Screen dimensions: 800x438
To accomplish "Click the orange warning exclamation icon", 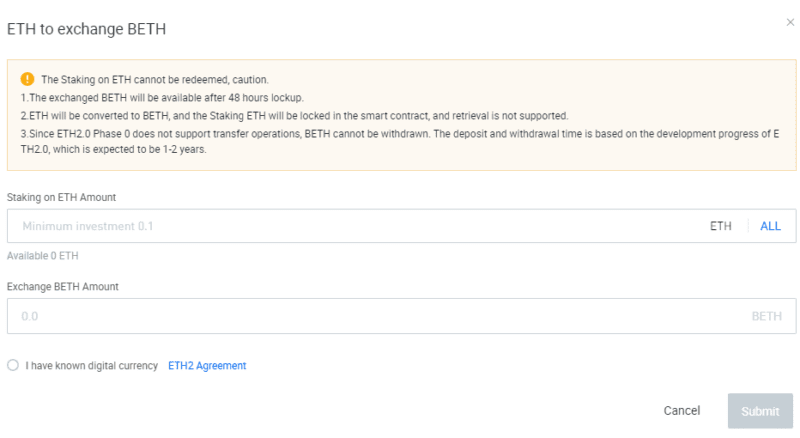I will 27,79.
